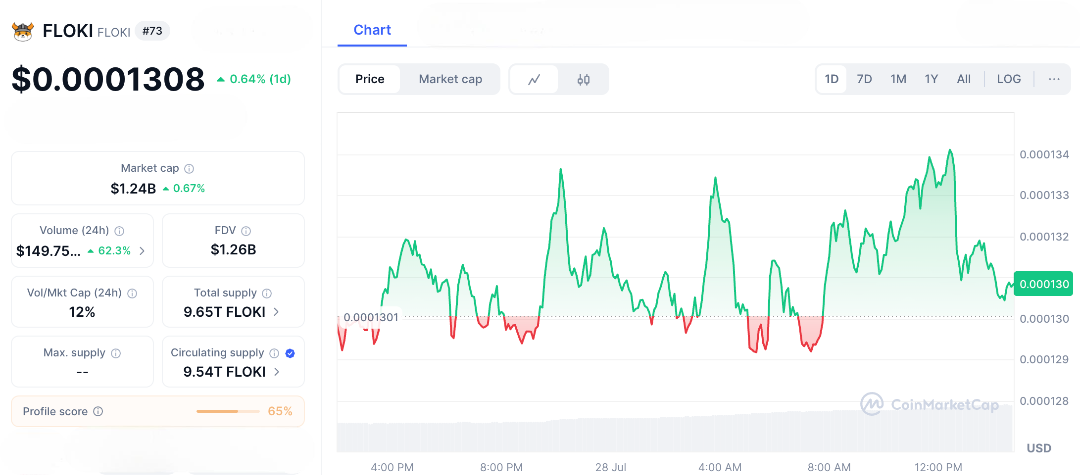
Task: Click the FLOKI coin logo icon
Action: coord(23,31)
